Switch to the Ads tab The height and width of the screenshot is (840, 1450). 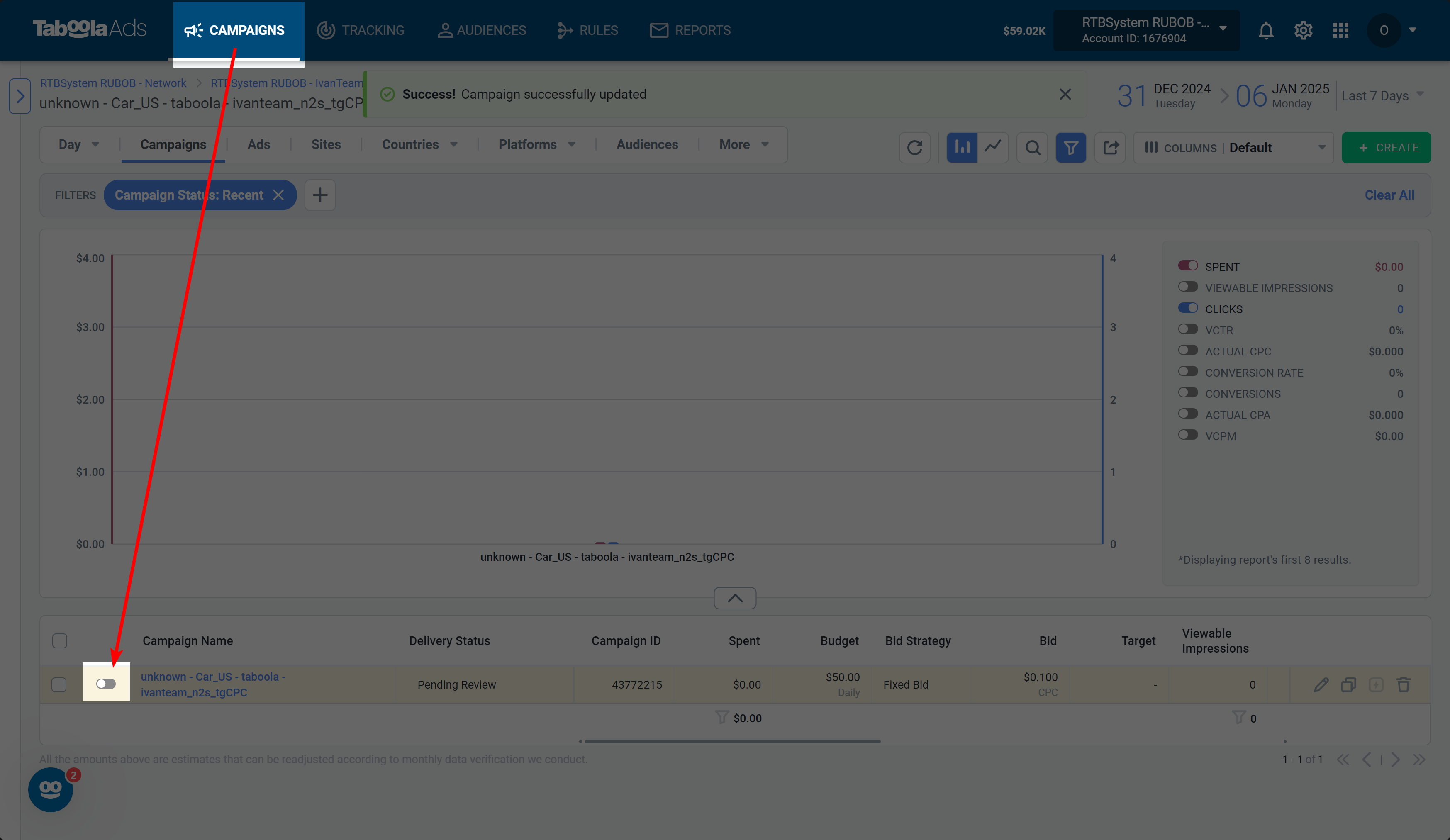tap(258, 144)
